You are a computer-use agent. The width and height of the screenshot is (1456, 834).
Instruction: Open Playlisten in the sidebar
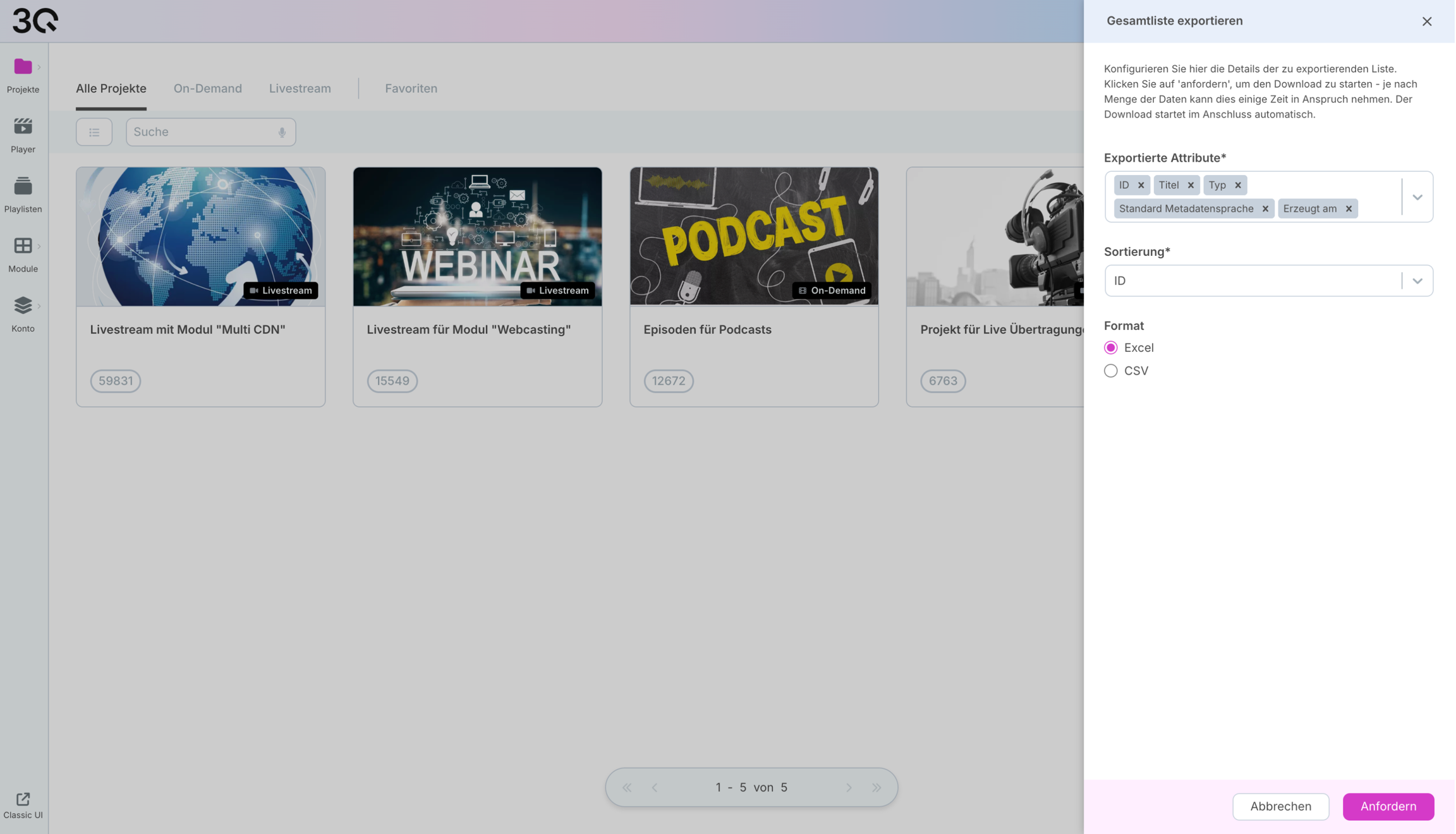click(23, 186)
